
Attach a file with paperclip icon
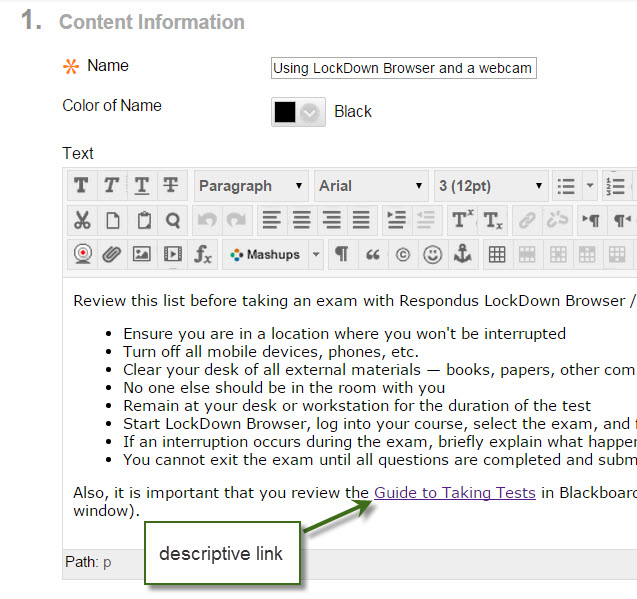tap(112, 255)
